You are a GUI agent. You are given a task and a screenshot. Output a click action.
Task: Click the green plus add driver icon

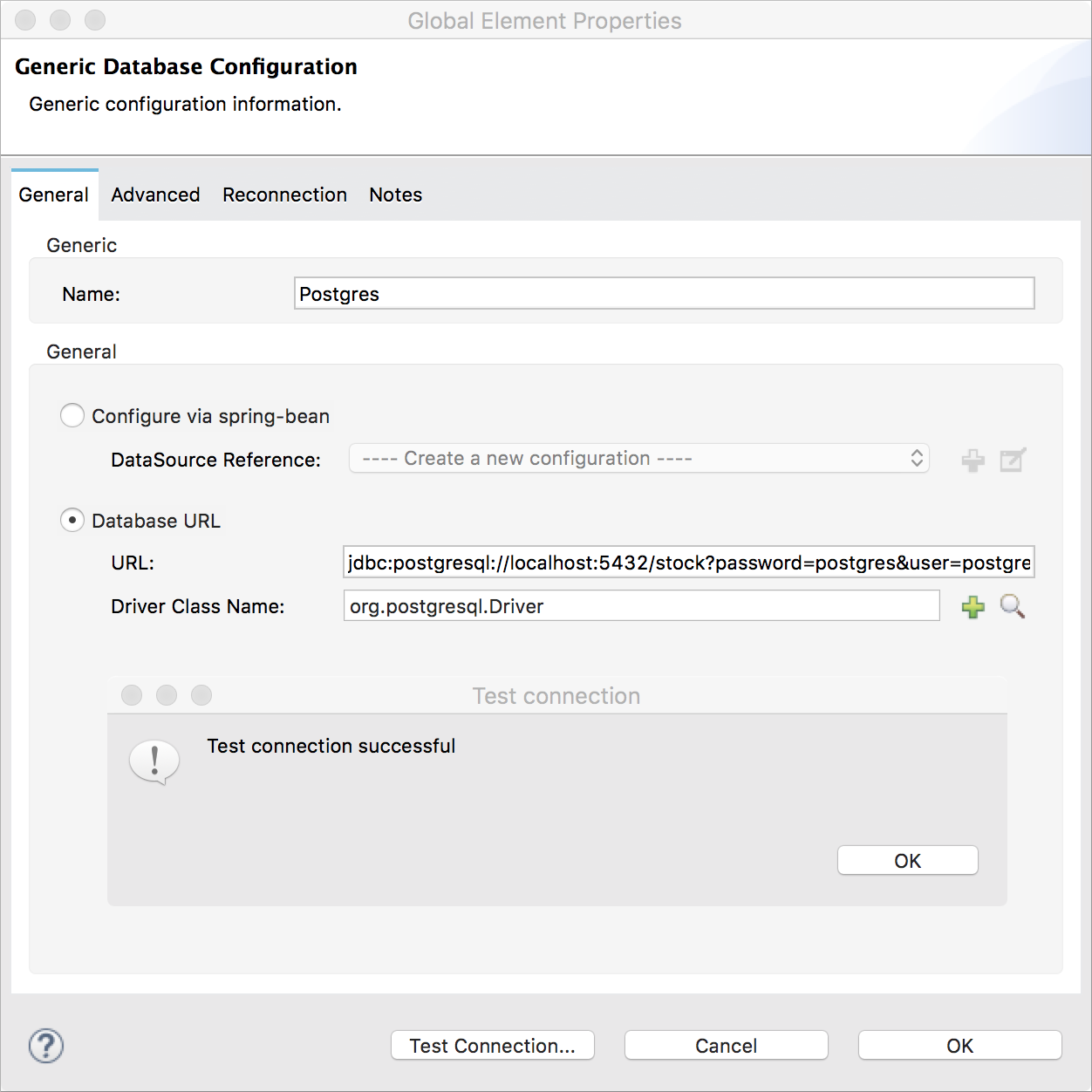tap(973, 607)
